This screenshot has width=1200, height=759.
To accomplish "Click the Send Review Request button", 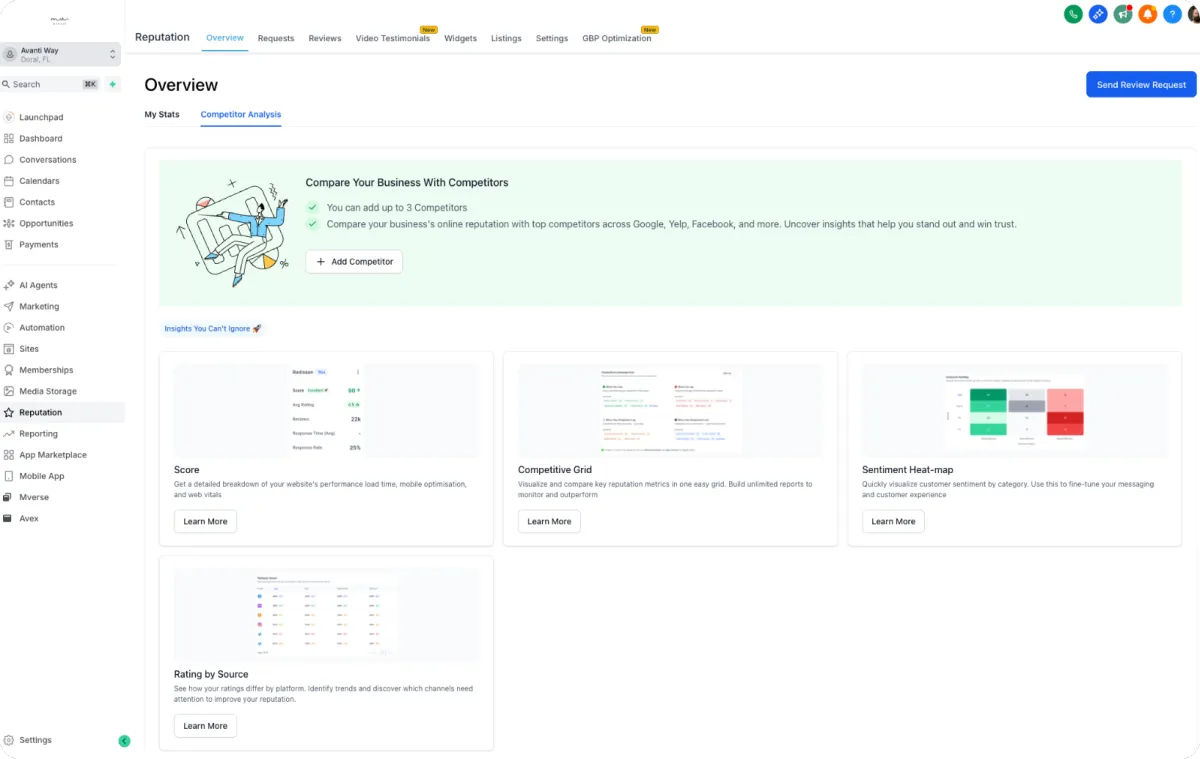I will (x=1141, y=84).
